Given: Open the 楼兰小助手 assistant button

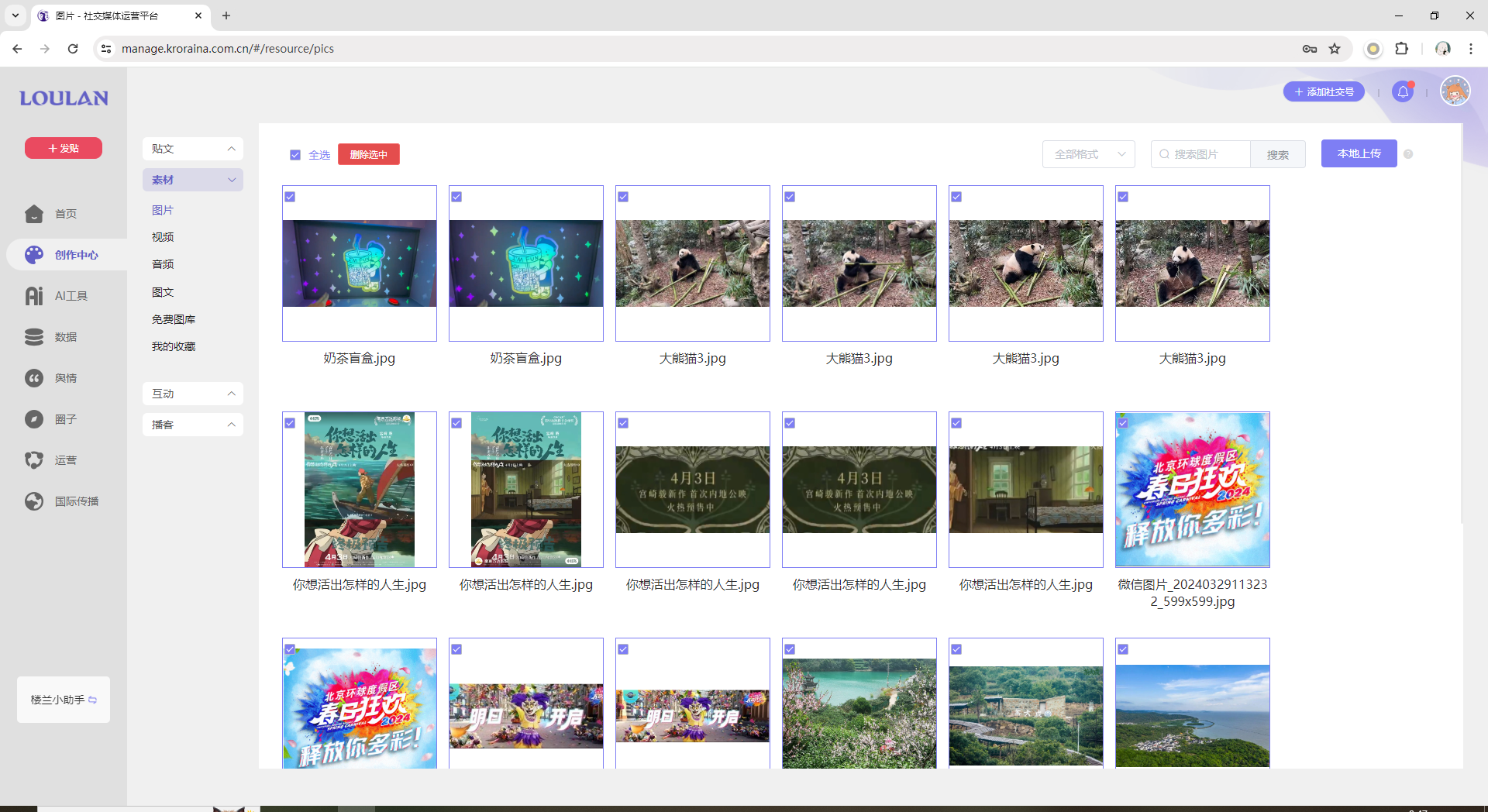Looking at the screenshot, I should pyautogui.click(x=64, y=700).
